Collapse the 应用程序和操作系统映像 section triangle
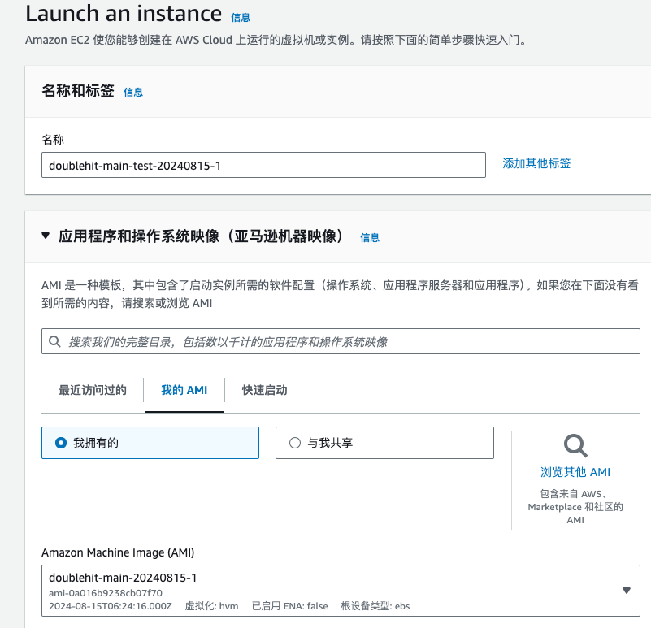This screenshot has width=651, height=628. pyautogui.click(x=45, y=237)
